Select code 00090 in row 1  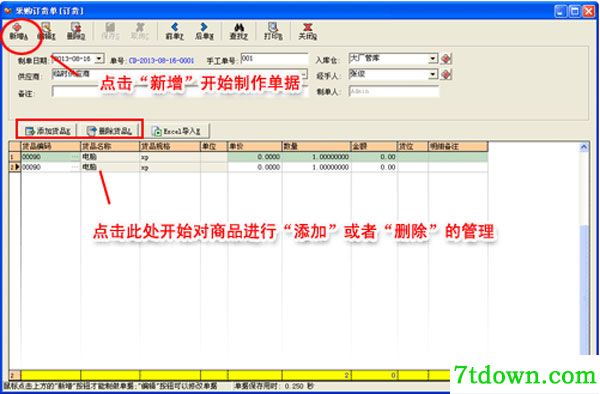coord(31,157)
